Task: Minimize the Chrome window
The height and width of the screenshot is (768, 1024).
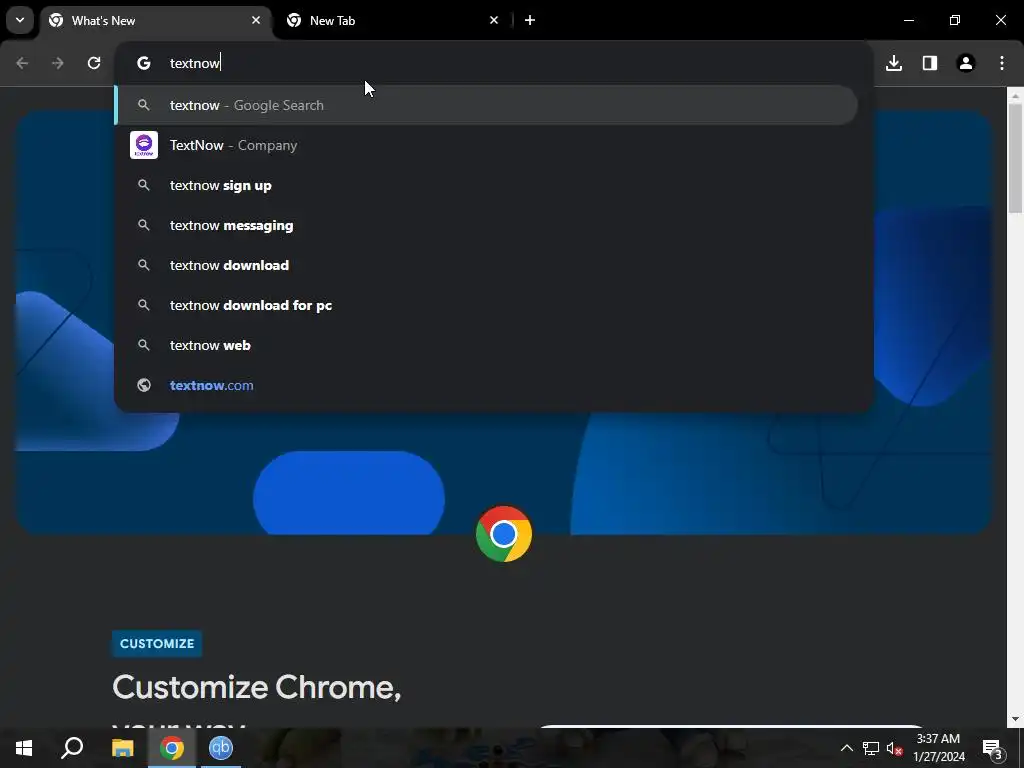Action: tap(908, 20)
